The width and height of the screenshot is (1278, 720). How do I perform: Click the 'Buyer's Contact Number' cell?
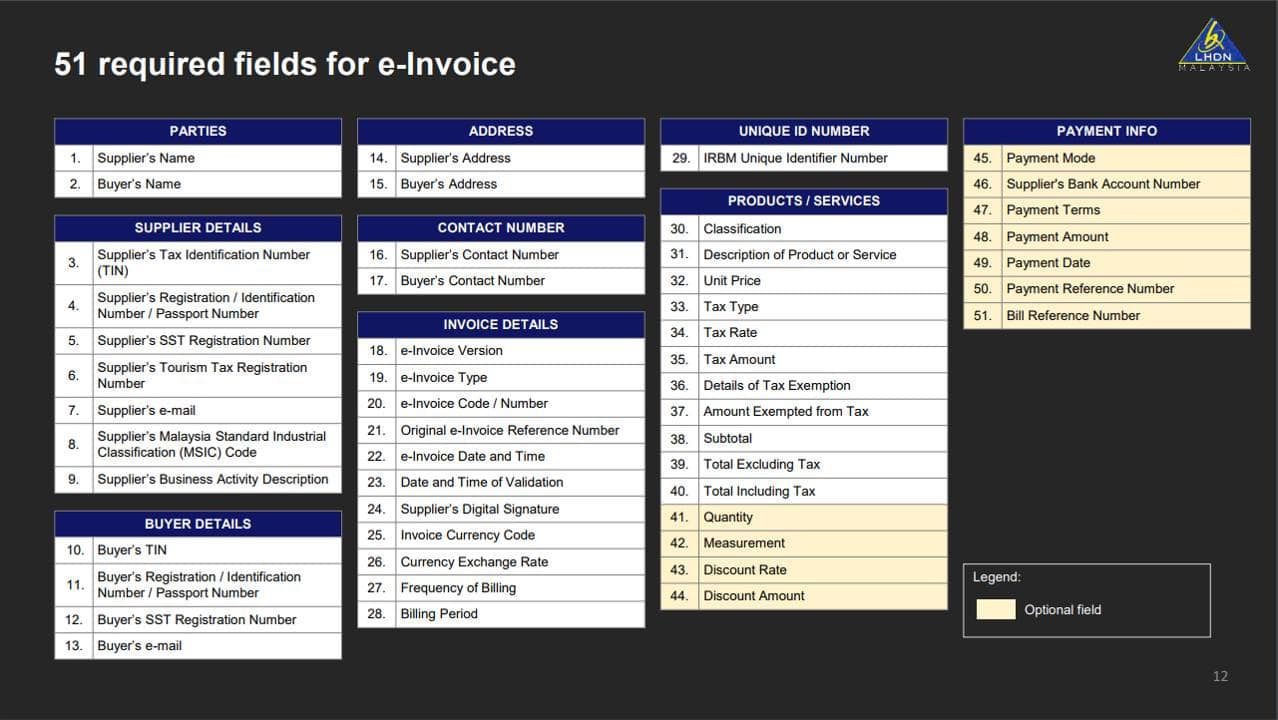[x=520, y=281]
